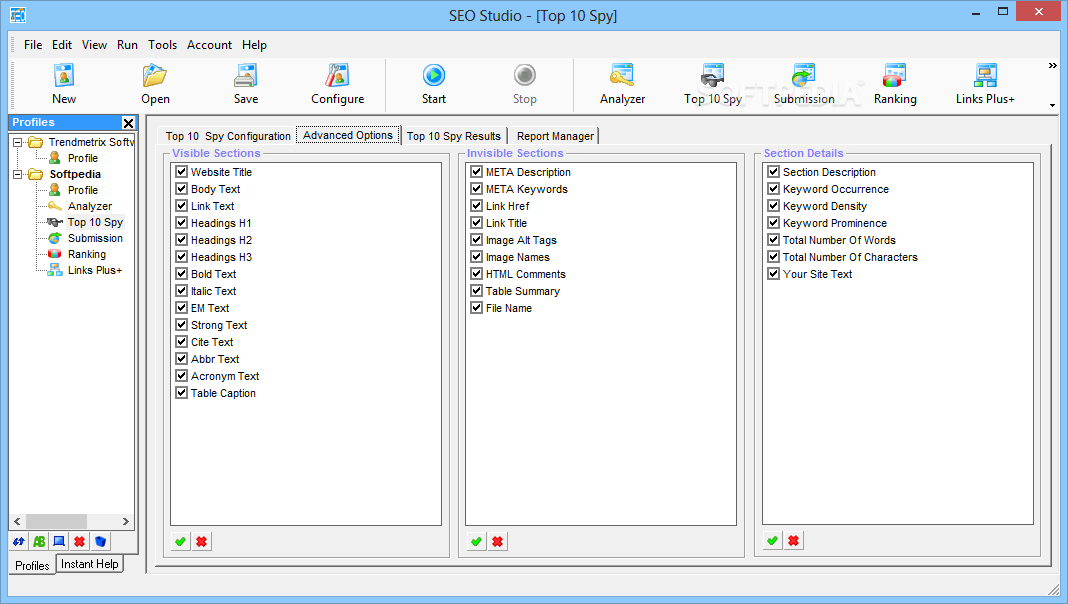Collapse the Trendmetrix Software tree node
Screen dimensions: 1068x604
point(18,142)
